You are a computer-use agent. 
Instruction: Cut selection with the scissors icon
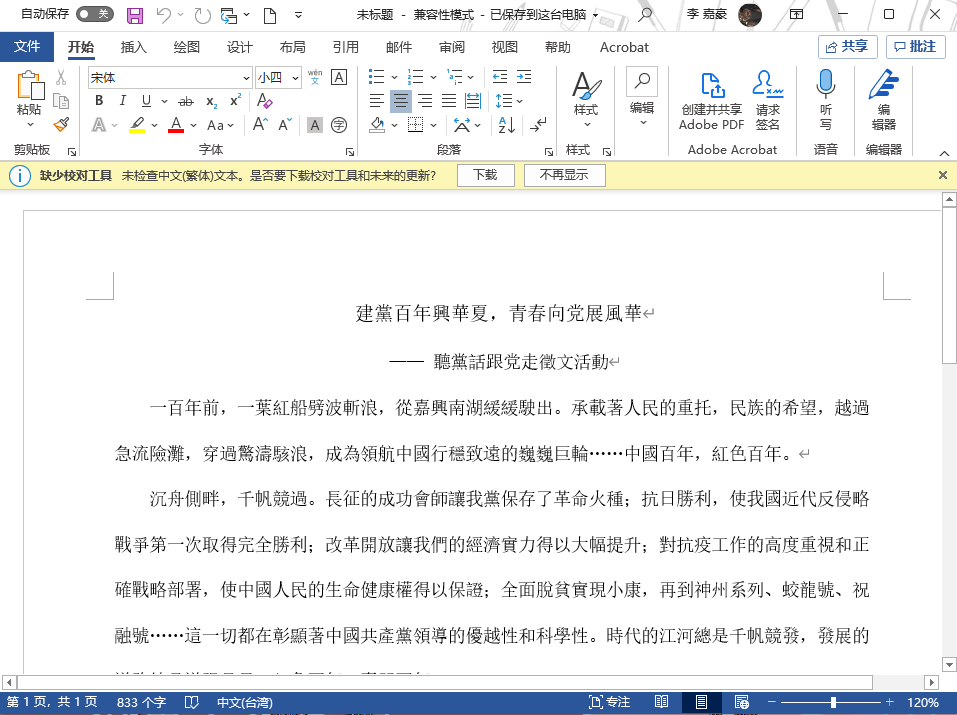tap(61, 78)
